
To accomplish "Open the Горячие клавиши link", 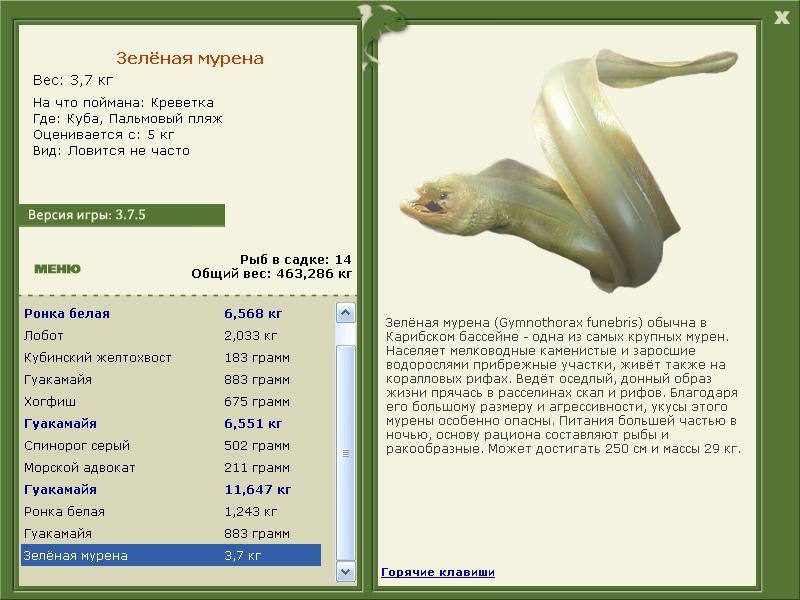I will [438, 572].
